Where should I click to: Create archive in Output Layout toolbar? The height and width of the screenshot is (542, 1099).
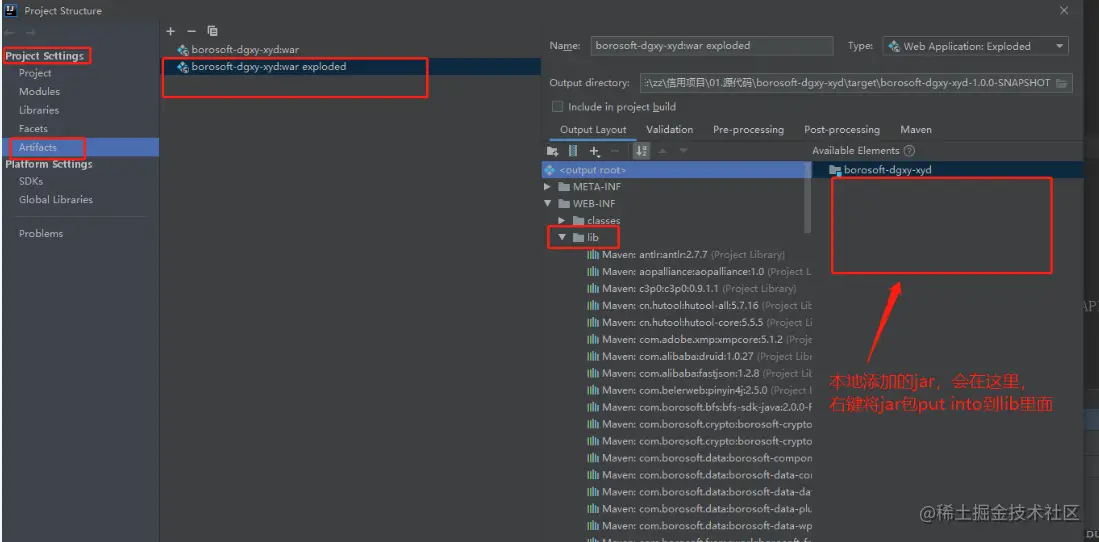click(573, 151)
